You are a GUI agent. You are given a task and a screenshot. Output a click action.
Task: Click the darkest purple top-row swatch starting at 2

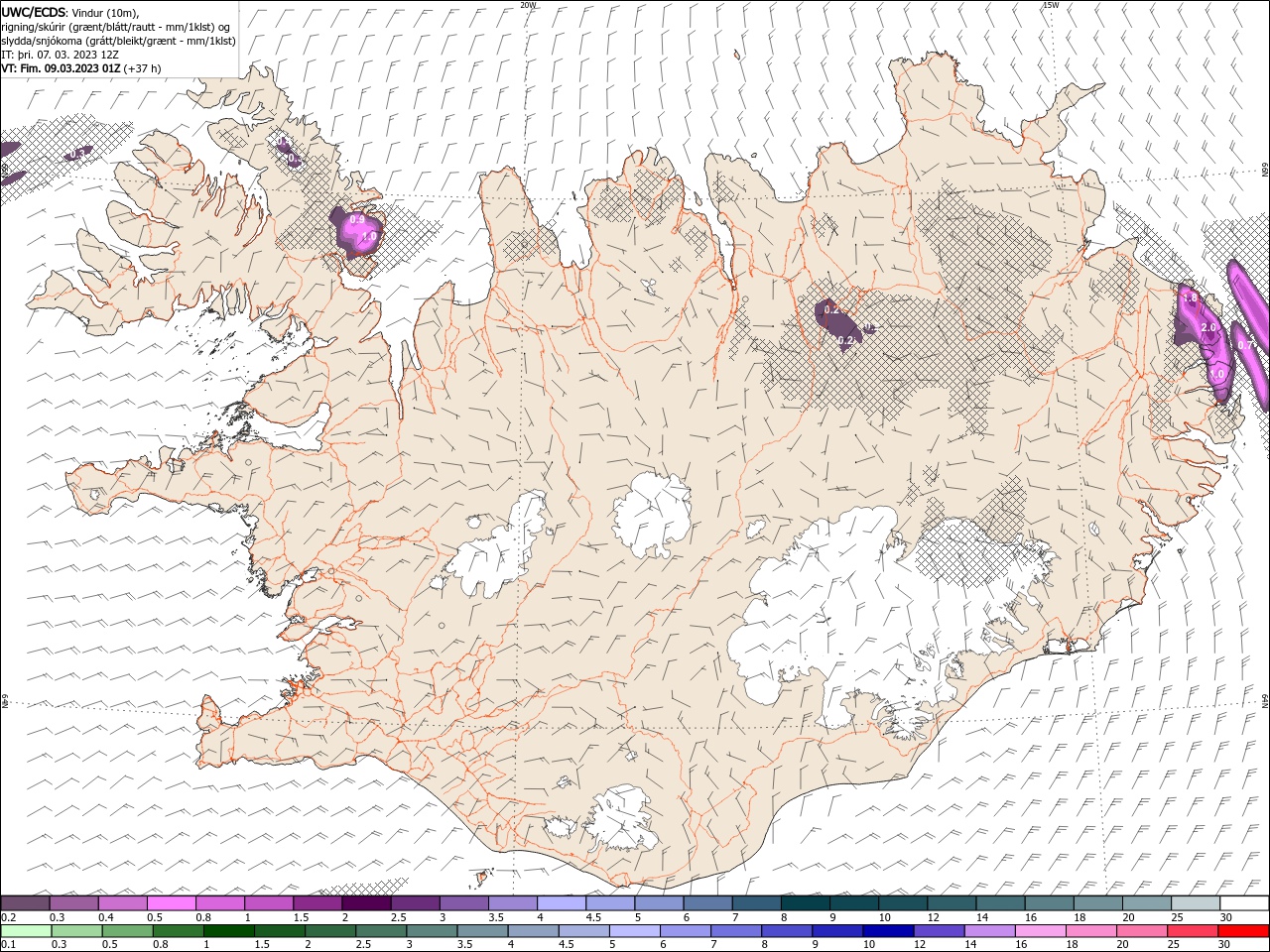click(x=367, y=903)
